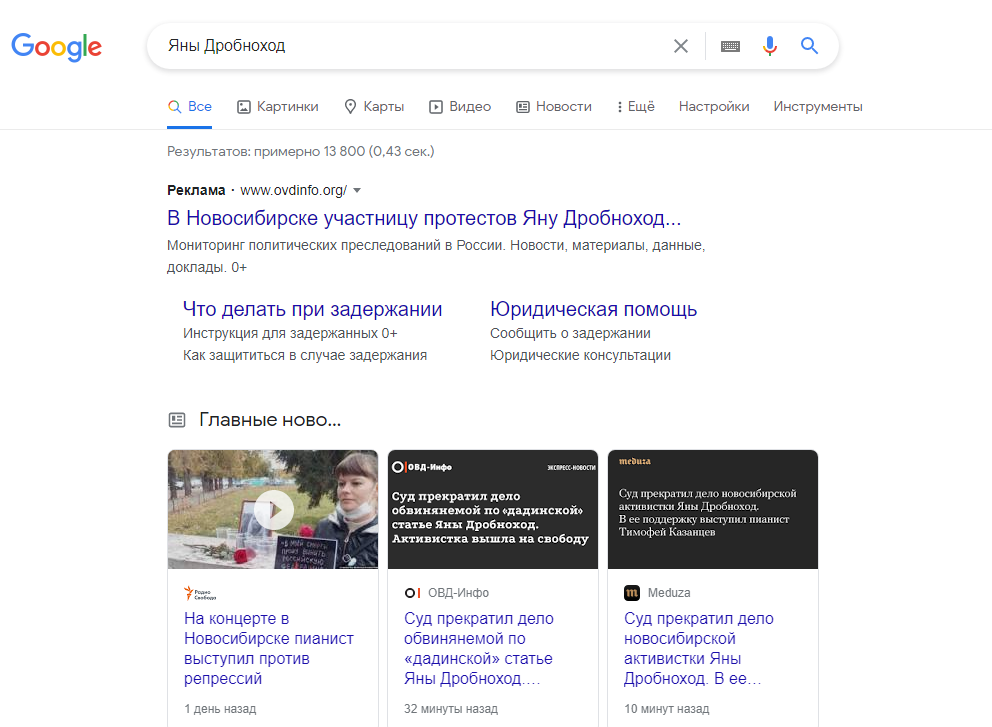Expand the Ещё menu
Viewport: 992px width, 727px height.
636,106
